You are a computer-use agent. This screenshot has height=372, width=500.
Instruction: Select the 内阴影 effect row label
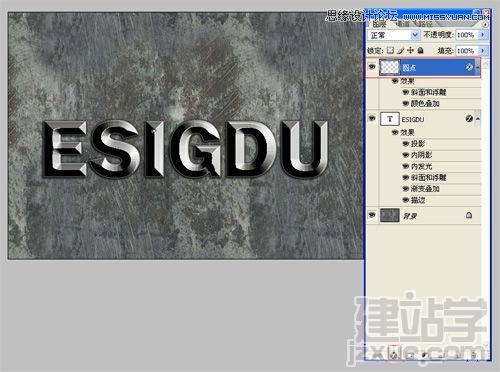tap(422, 155)
